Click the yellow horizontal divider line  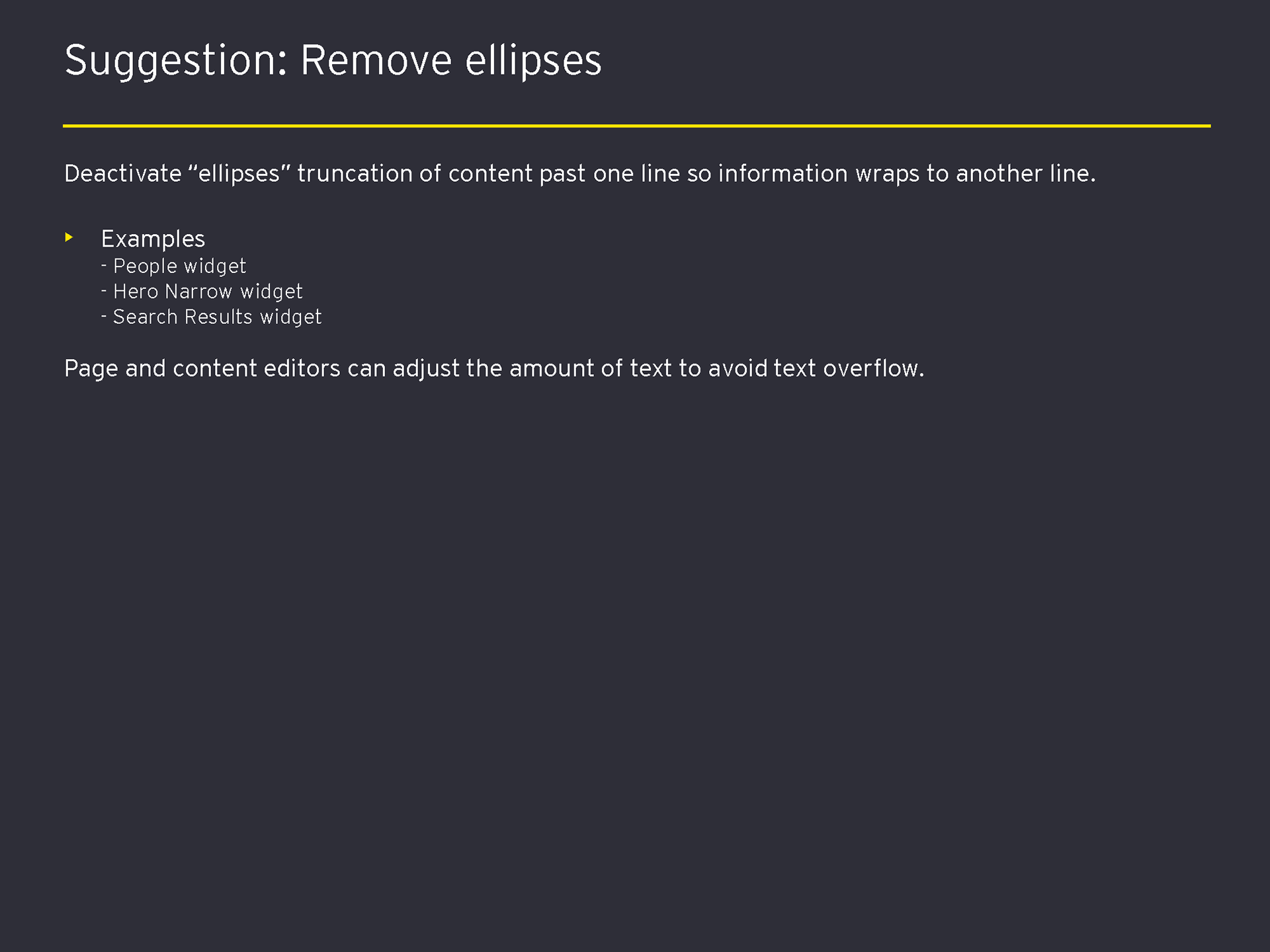(636, 126)
